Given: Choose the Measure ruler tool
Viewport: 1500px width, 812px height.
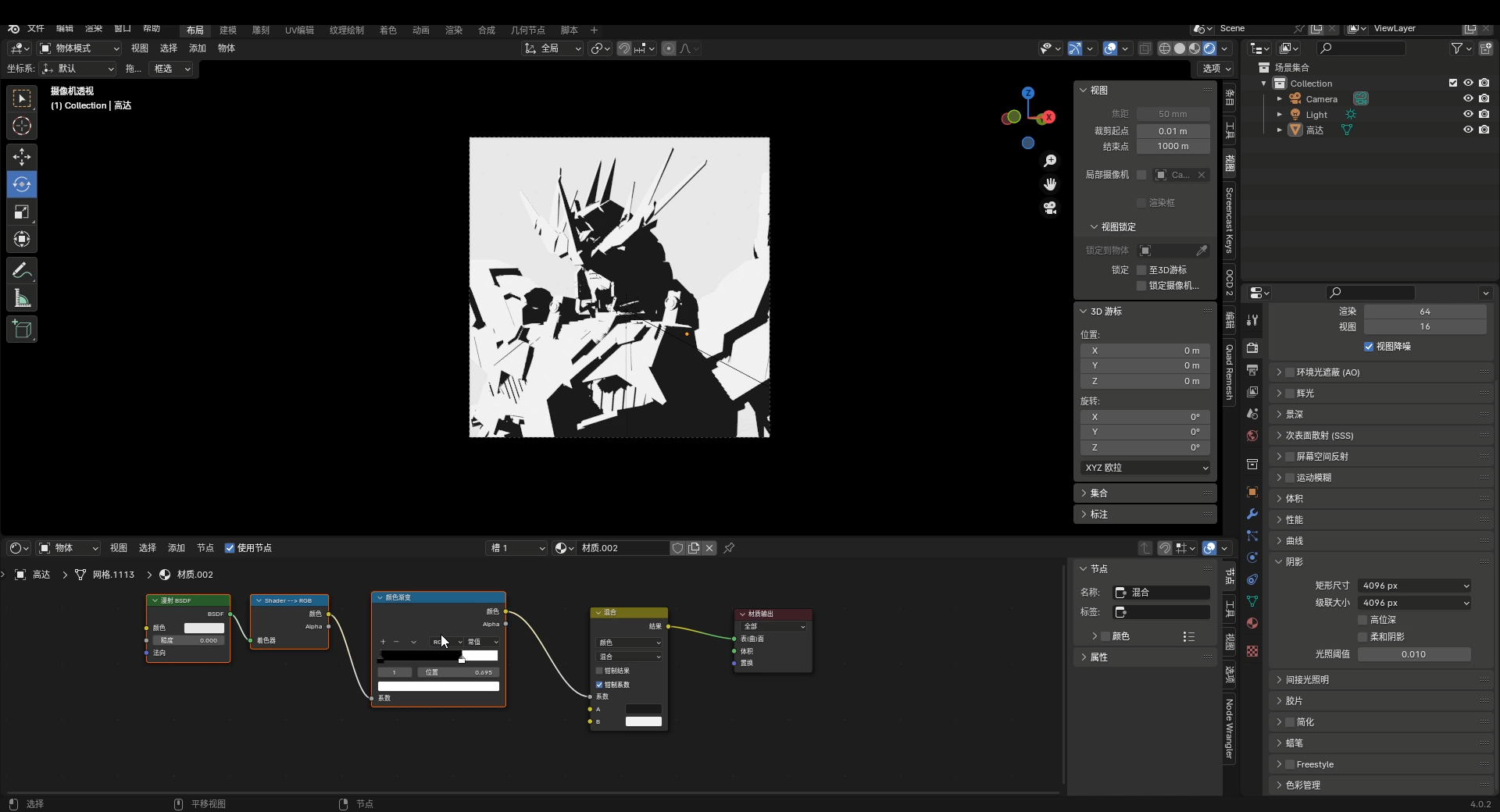Looking at the screenshot, I should pyautogui.click(x=22, y=298).
